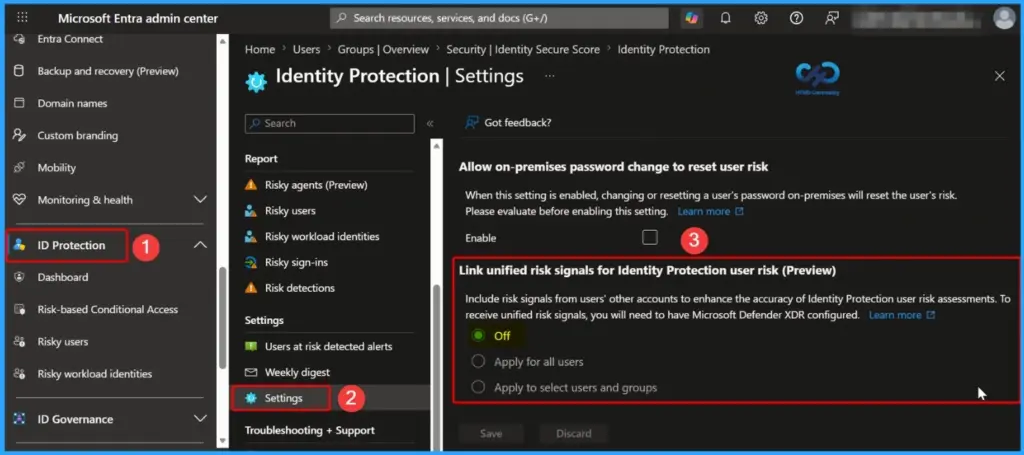1024x455 pixels.
Task: Expand the ID Governance section
Action: pyautogui.click(x=200, y=419)
